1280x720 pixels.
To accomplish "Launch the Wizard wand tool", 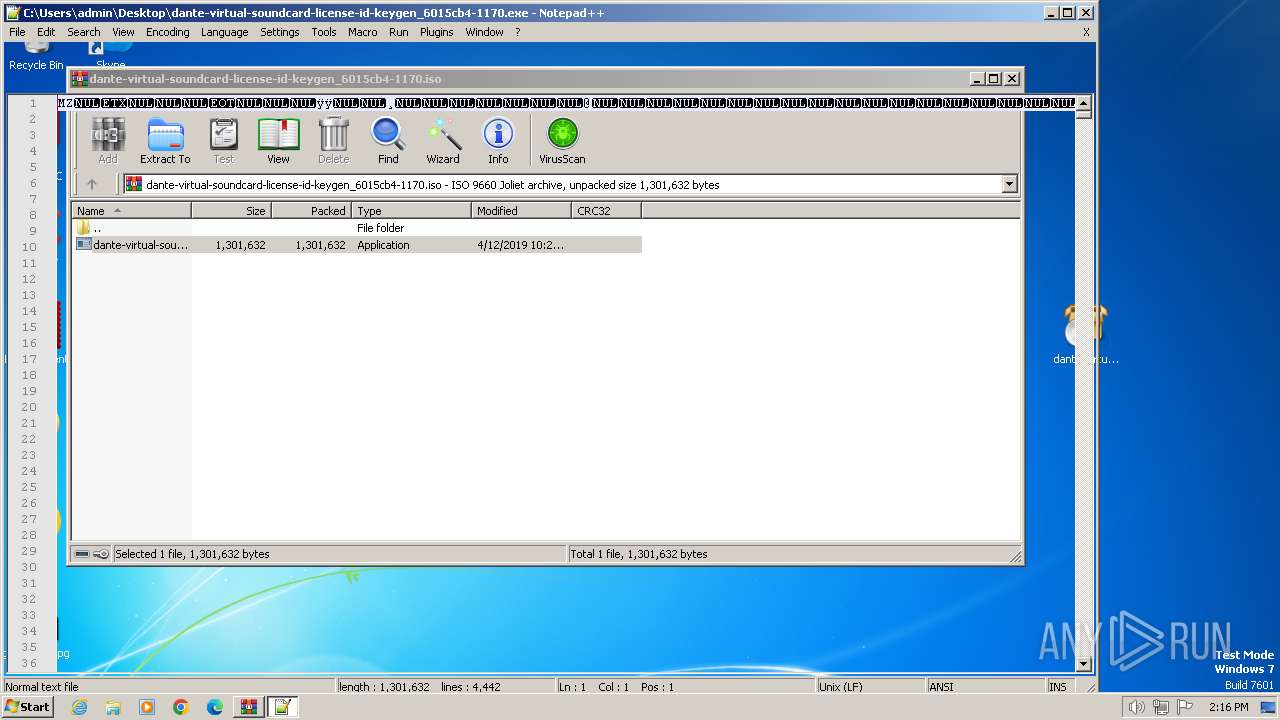I will (443, 140).
